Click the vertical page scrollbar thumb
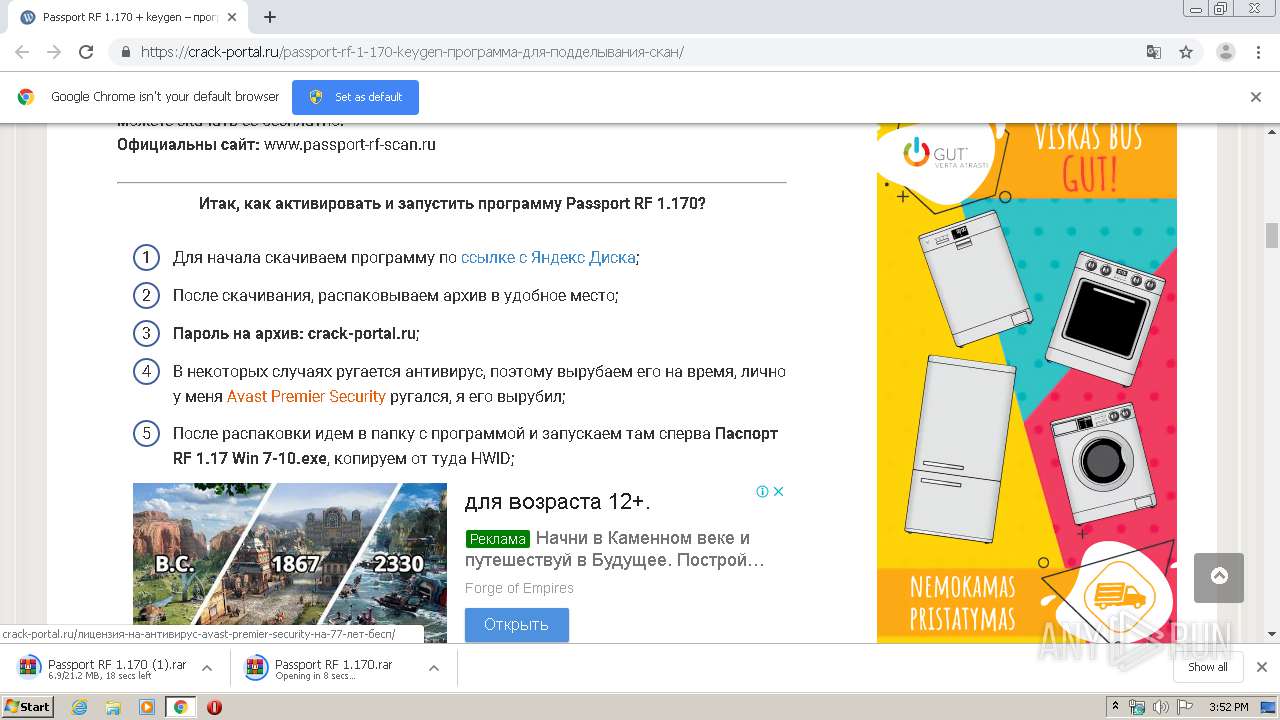 [1272, 235]
